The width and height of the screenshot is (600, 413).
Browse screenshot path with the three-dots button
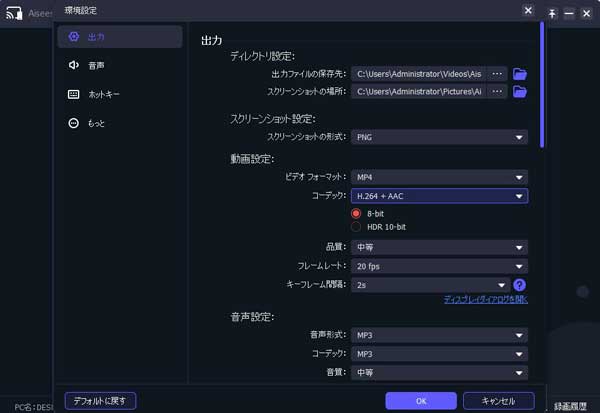coord(497,92)
